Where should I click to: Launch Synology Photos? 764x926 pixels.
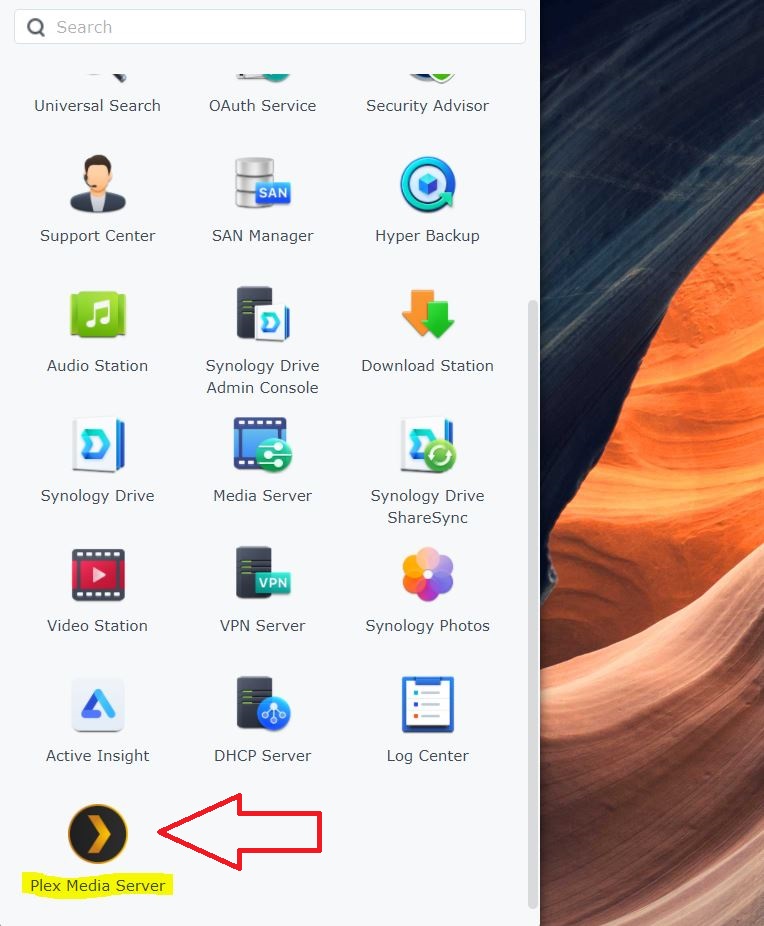pyautogui.click(x=427, y=575)
